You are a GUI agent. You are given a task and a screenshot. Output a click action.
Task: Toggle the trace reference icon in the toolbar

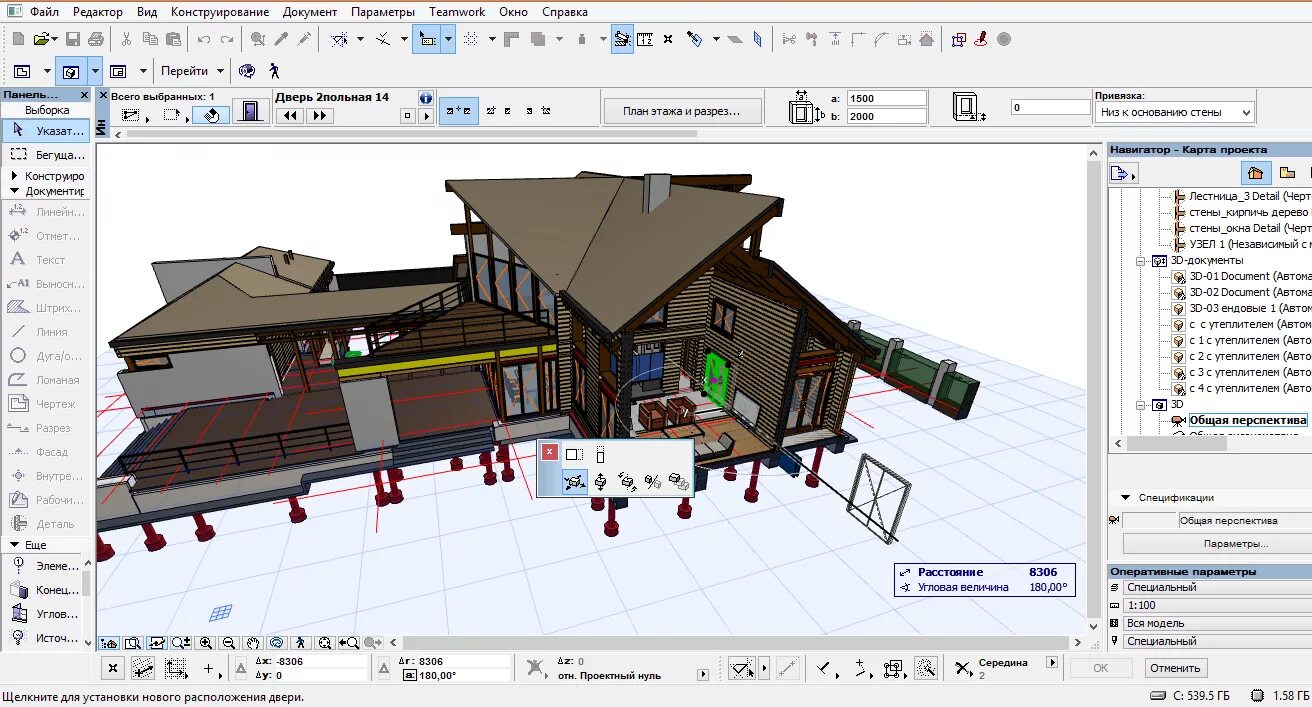(622, 39)
